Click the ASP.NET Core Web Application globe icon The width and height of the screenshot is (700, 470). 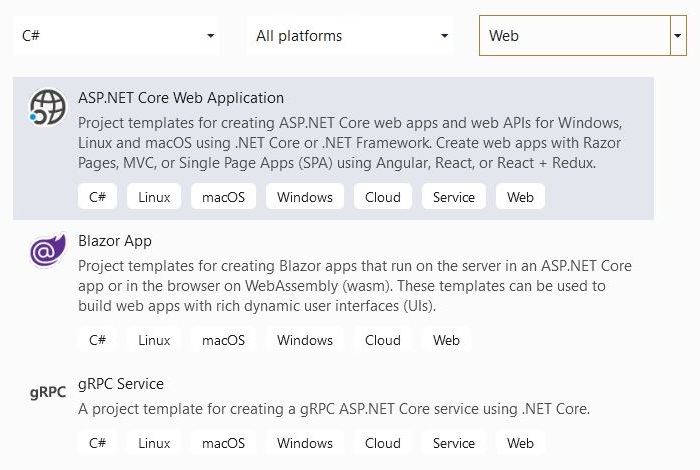point(47,107)
